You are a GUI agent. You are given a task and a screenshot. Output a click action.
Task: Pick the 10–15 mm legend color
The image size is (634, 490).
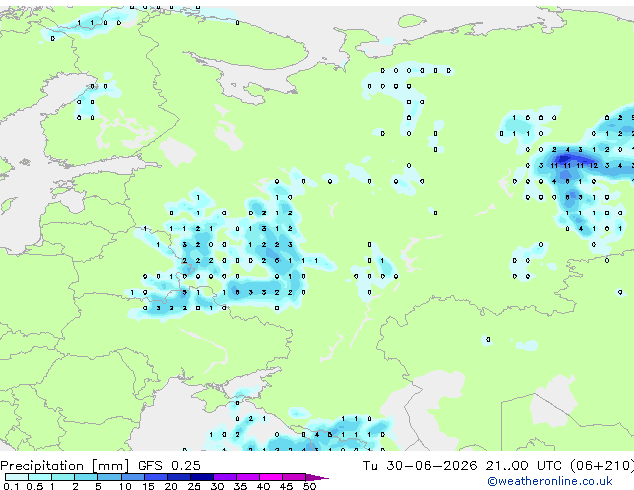click(x=133, y=477)
